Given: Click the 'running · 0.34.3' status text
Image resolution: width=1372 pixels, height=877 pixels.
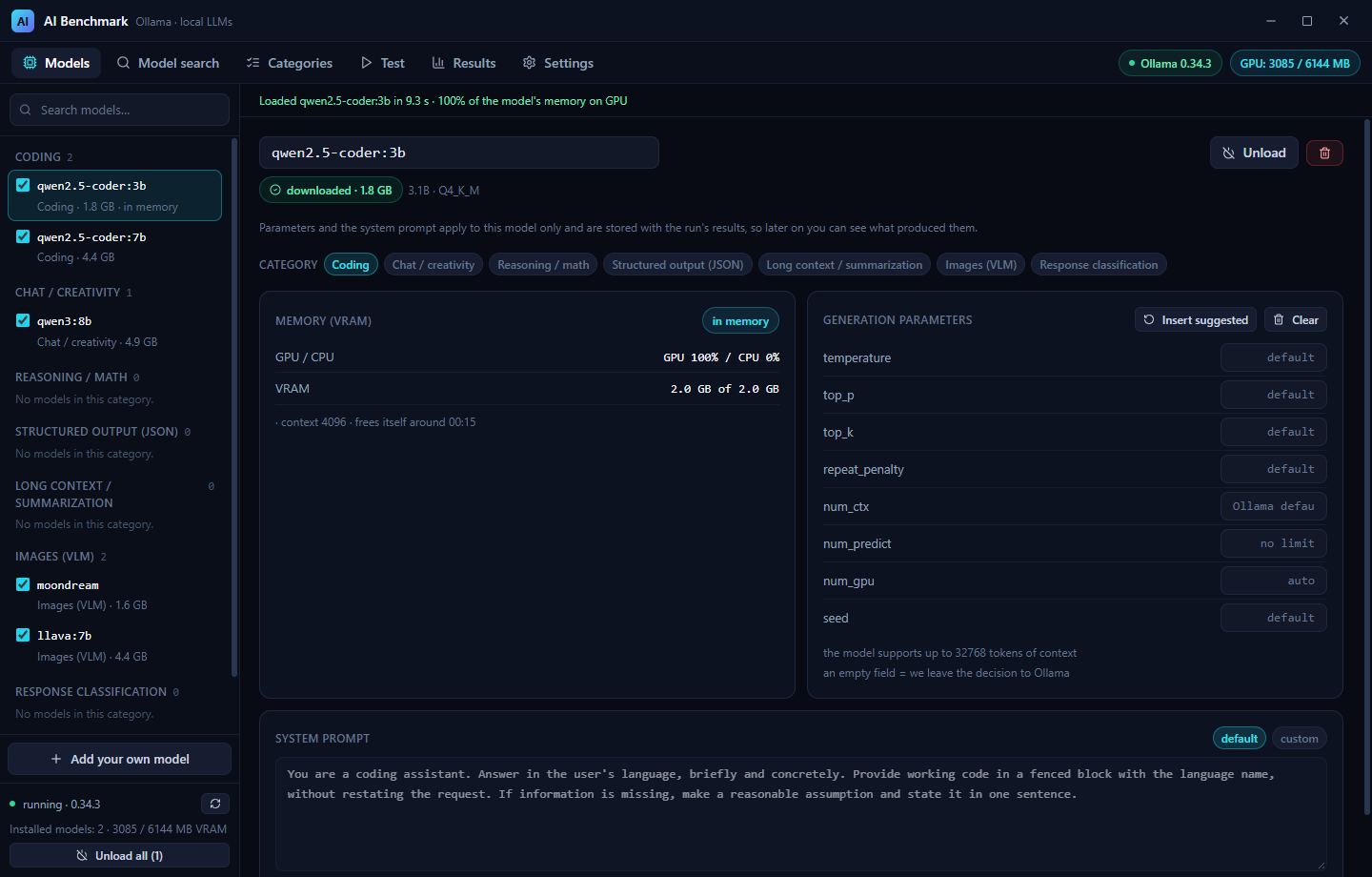Looking at the screenshot, I should (61, 805).
